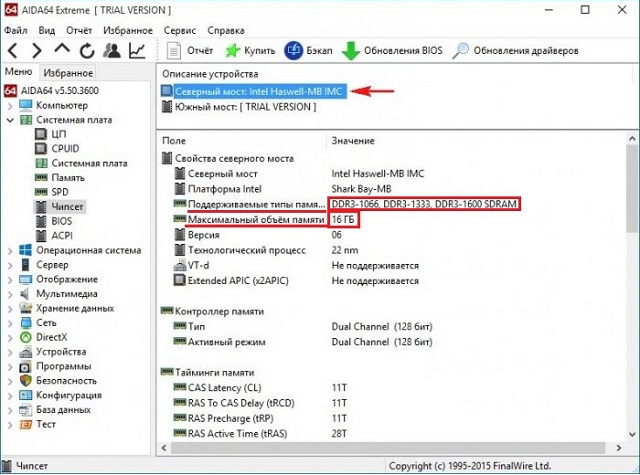Expand the DirectX tree node

click(10, 338)
